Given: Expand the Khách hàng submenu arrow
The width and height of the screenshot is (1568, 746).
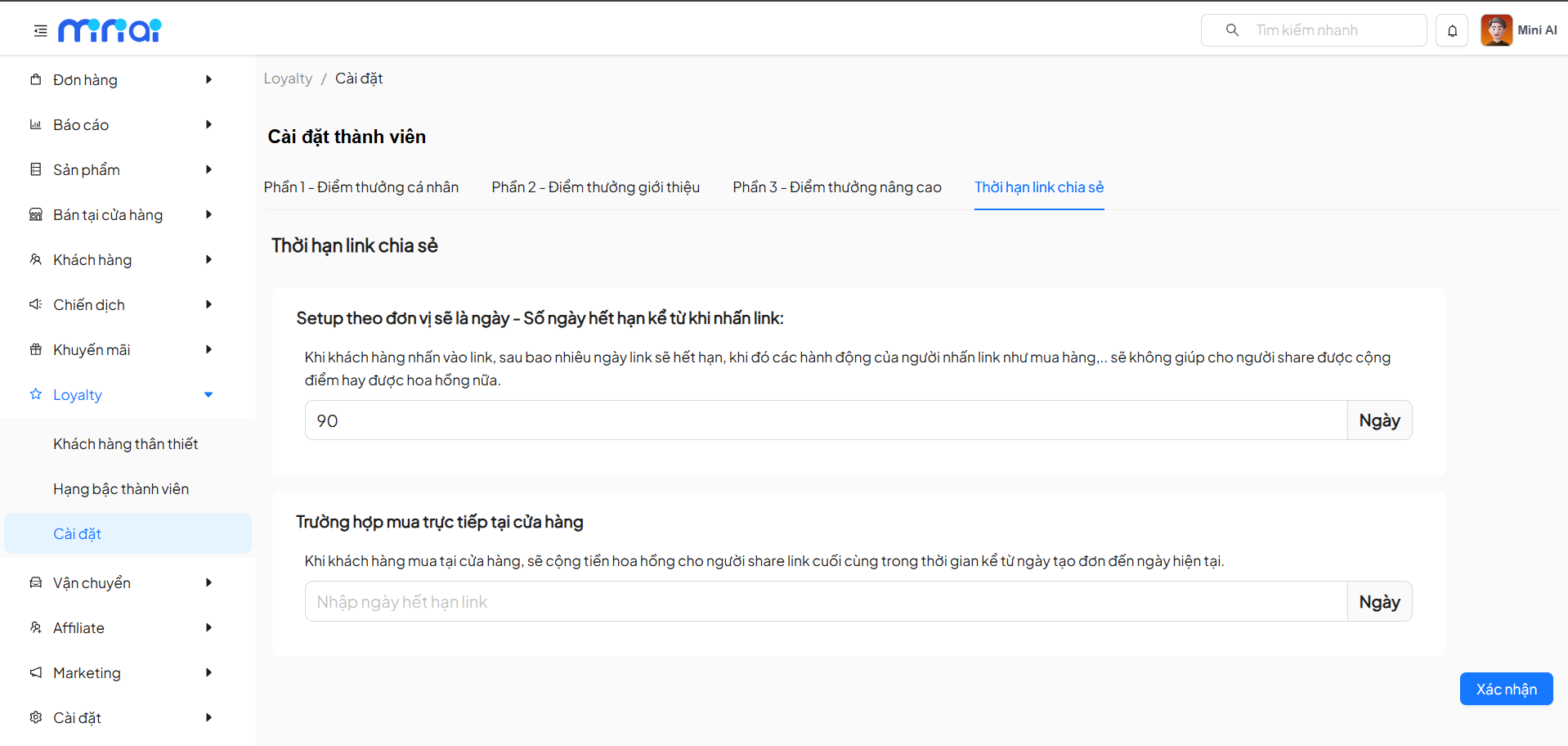Looking at the screenshot, I should [x=208, y=259].
